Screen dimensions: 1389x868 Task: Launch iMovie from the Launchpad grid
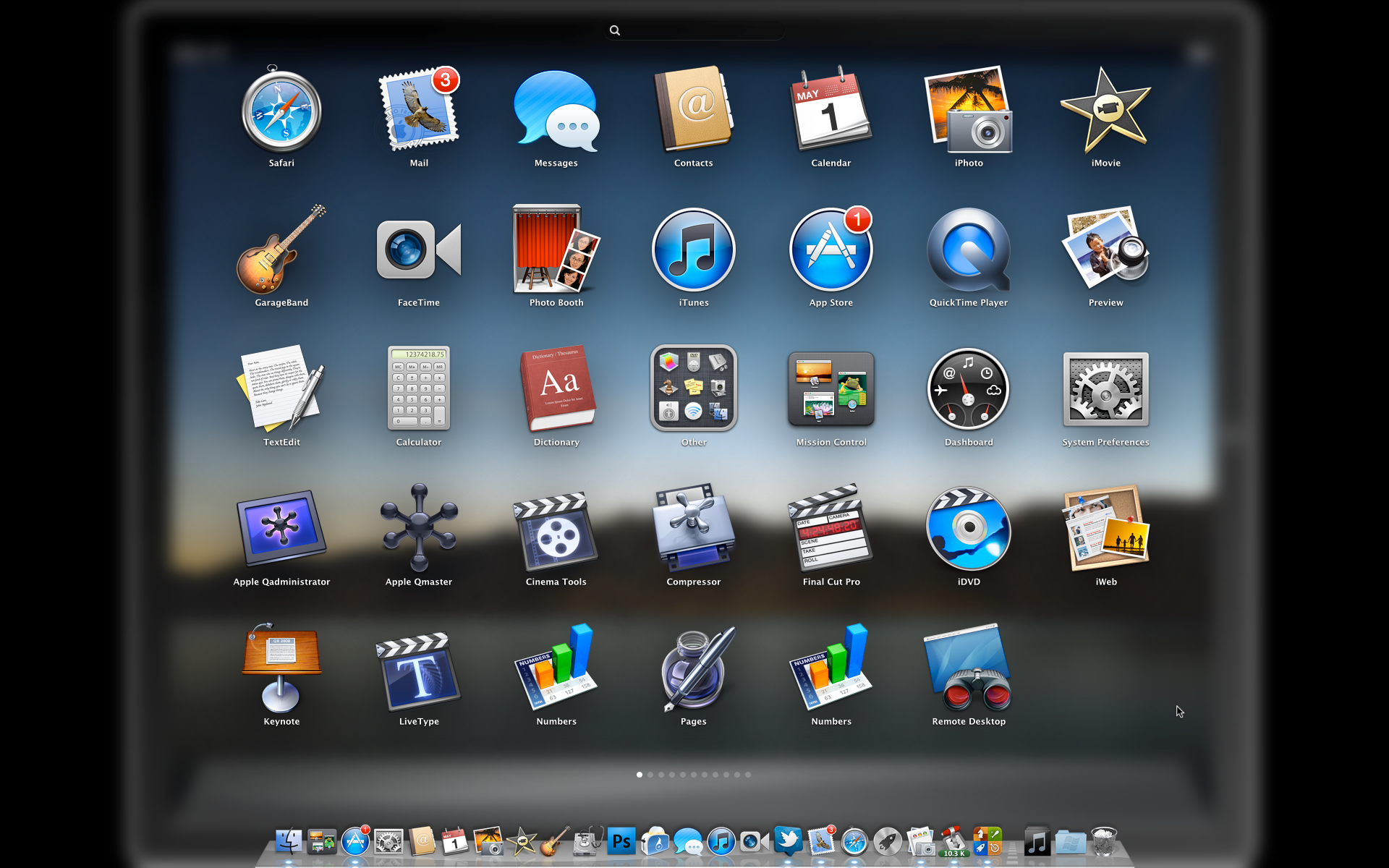(1106, 110)
